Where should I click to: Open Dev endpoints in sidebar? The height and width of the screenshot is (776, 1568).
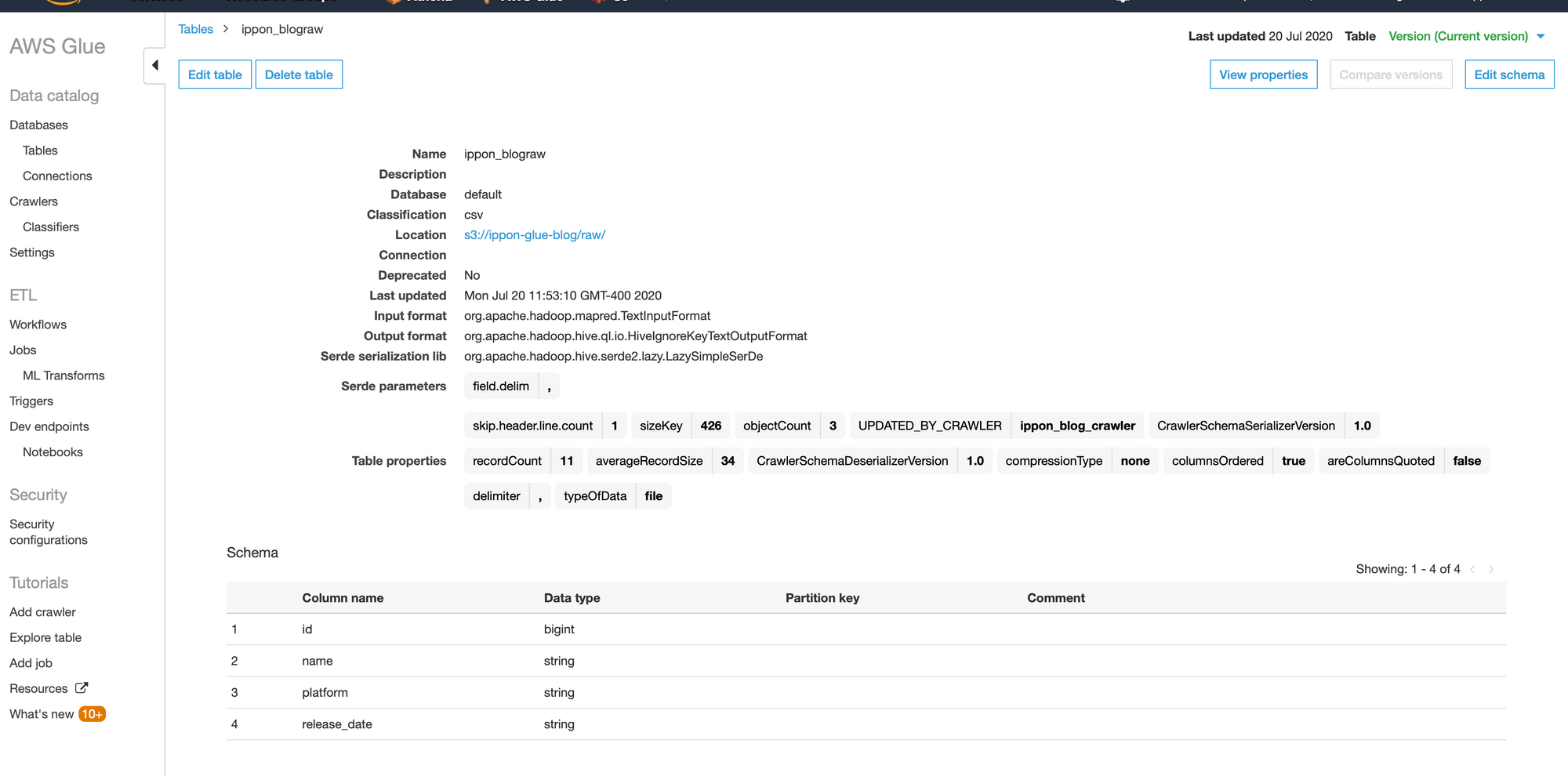click(x=49, y=426)
